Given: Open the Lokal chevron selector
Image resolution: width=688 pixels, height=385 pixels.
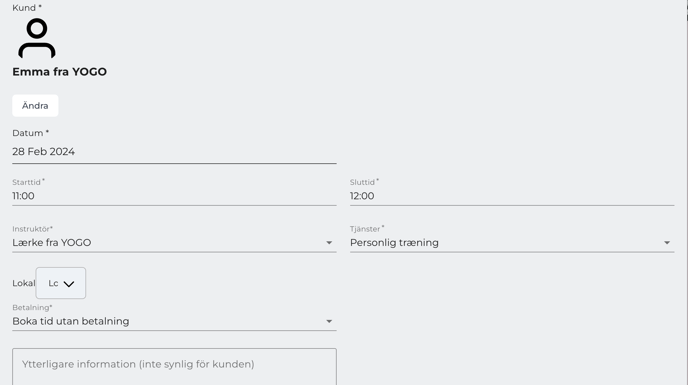Looking at the screenshot, I should pos(61,283).
